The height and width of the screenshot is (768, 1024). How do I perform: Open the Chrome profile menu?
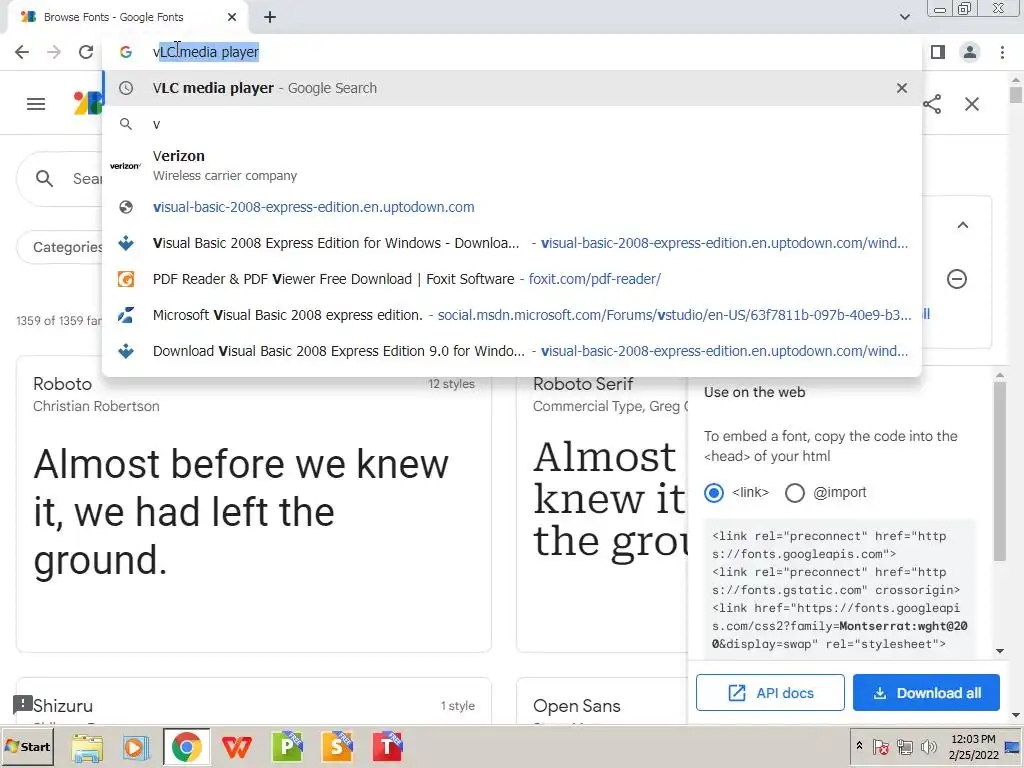pyautogui.click(x=970, y=52)
